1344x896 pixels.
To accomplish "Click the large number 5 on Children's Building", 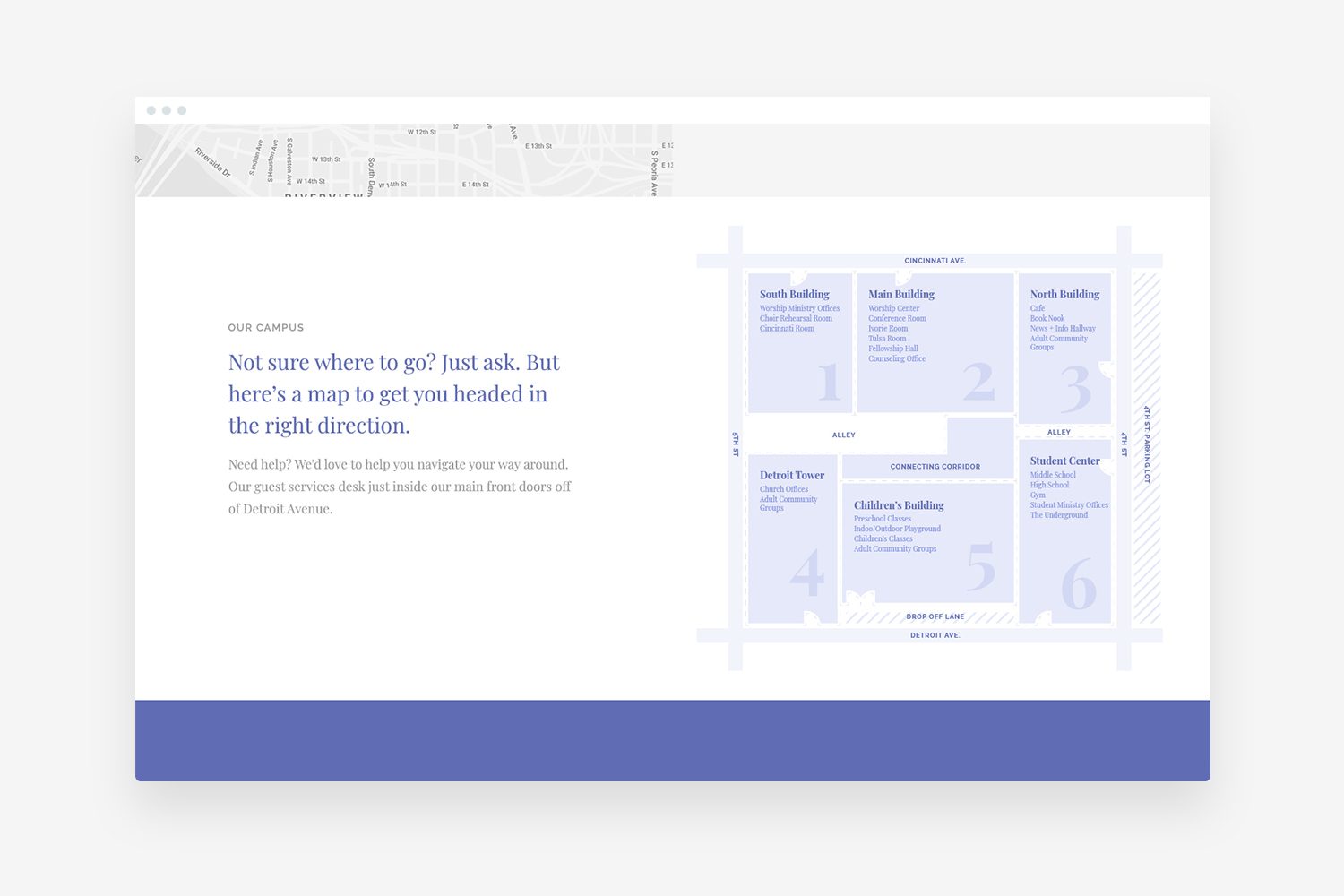I will point(981,567).
